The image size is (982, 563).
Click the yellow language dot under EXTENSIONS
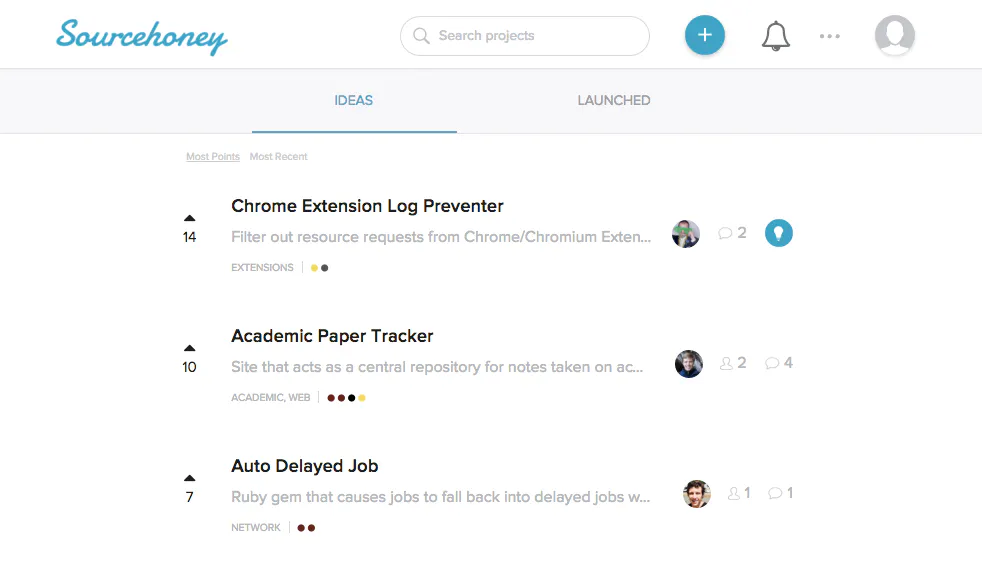tap(314, 268)
